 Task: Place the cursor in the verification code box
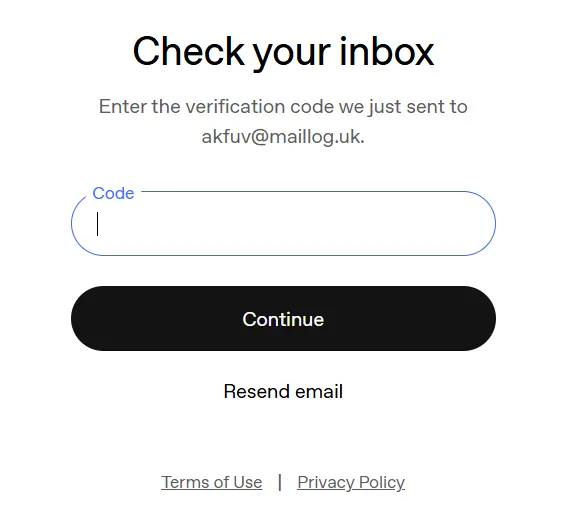pyautogui.click(x=283, y=223)
